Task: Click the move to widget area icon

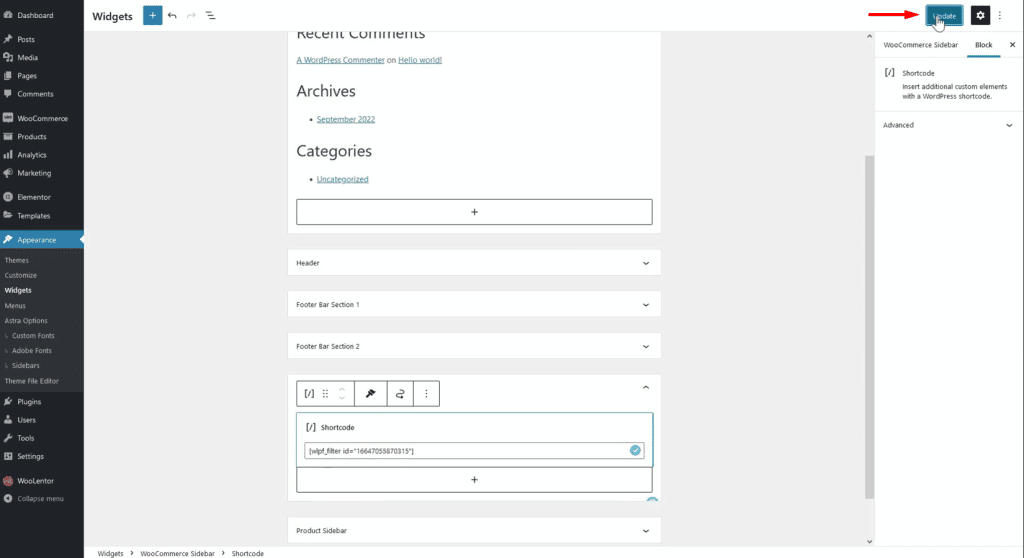Action: 370,394
